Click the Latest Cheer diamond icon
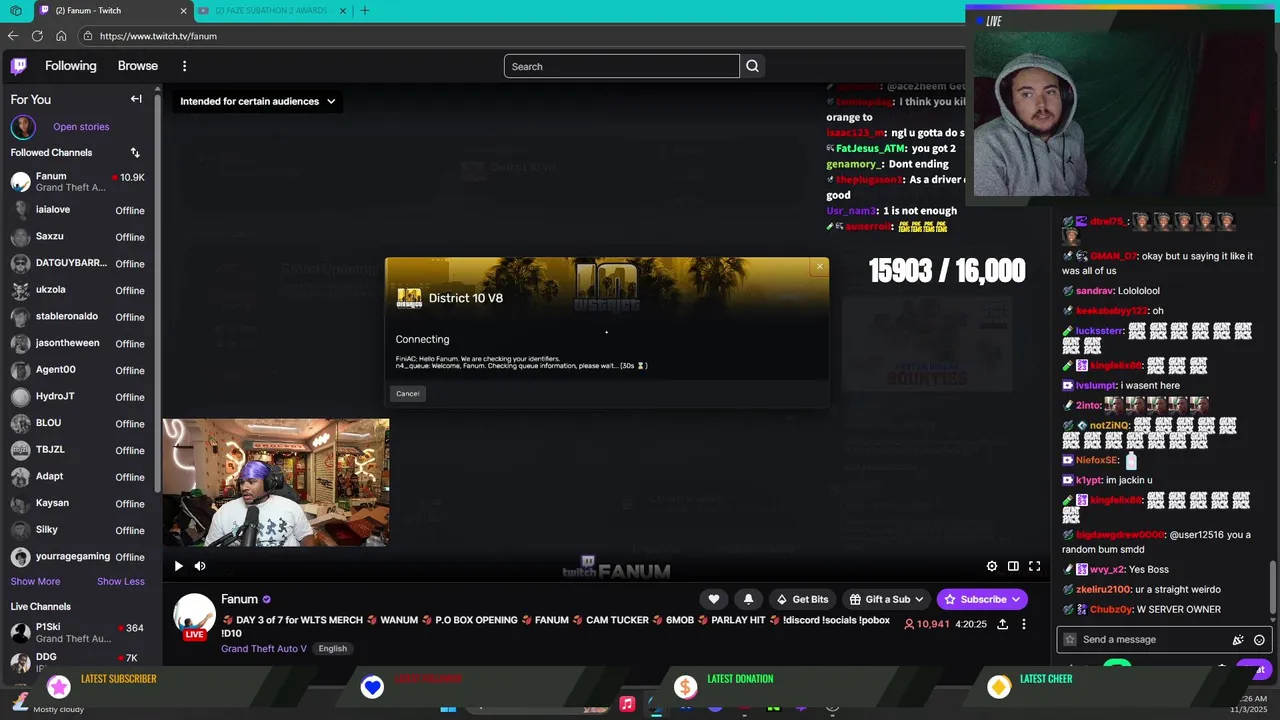Viewport: 1280px width, 720px height. tap(999, 686)
